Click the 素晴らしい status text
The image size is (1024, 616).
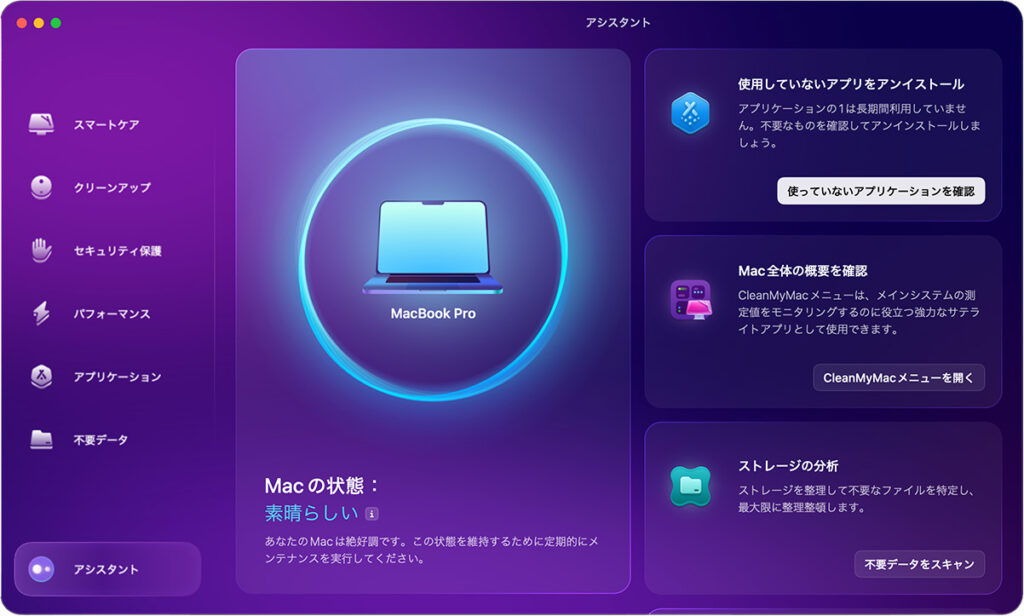click(x=312, y=513)
